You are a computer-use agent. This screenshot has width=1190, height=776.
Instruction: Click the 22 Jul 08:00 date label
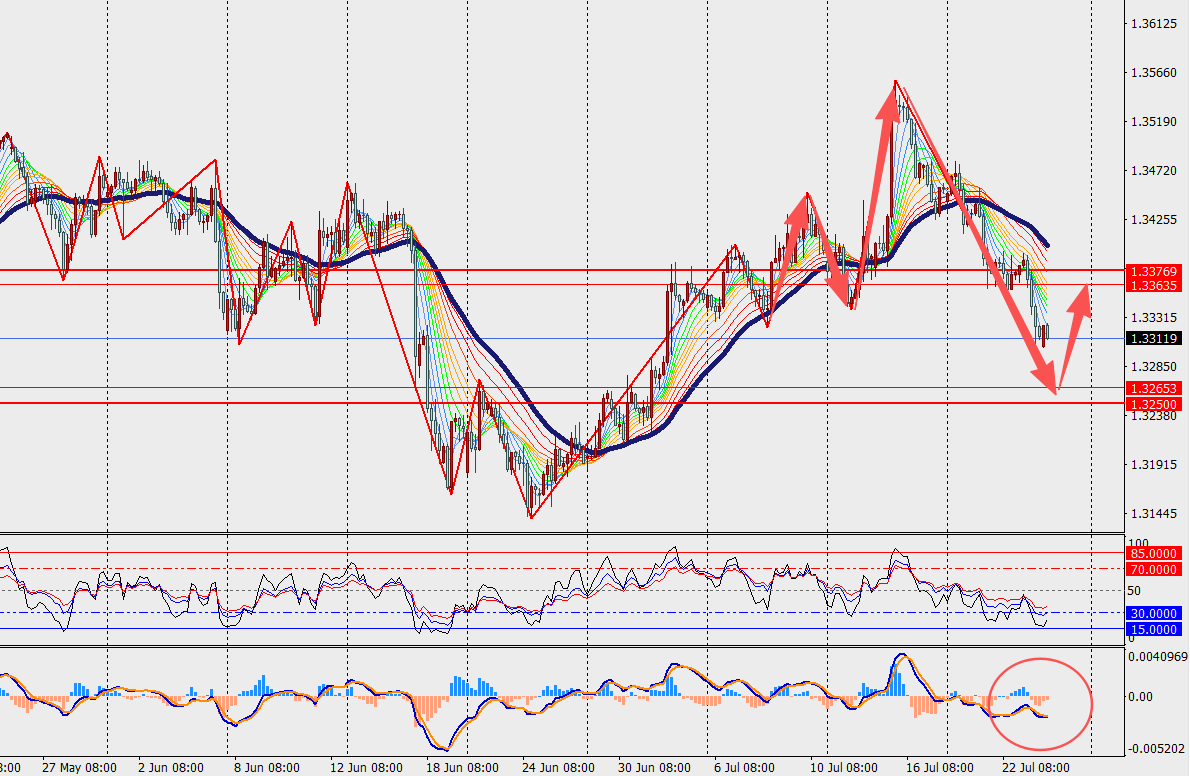[1035, 768]
